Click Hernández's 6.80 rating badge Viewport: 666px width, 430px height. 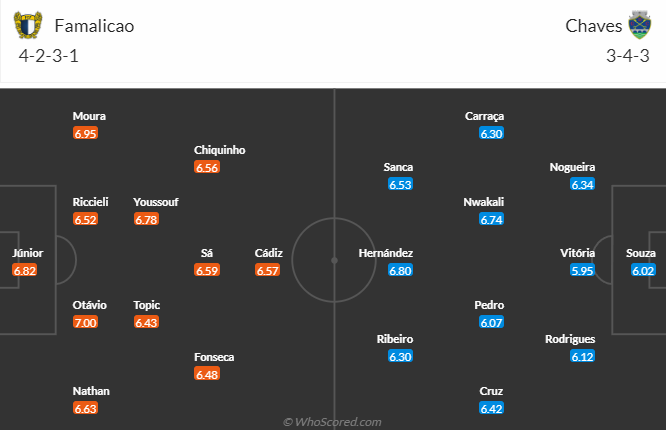click(x=400, y=270)
